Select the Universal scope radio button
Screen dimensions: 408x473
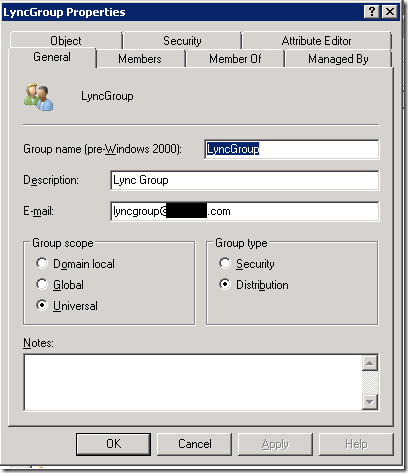click(x=42, y=305)
